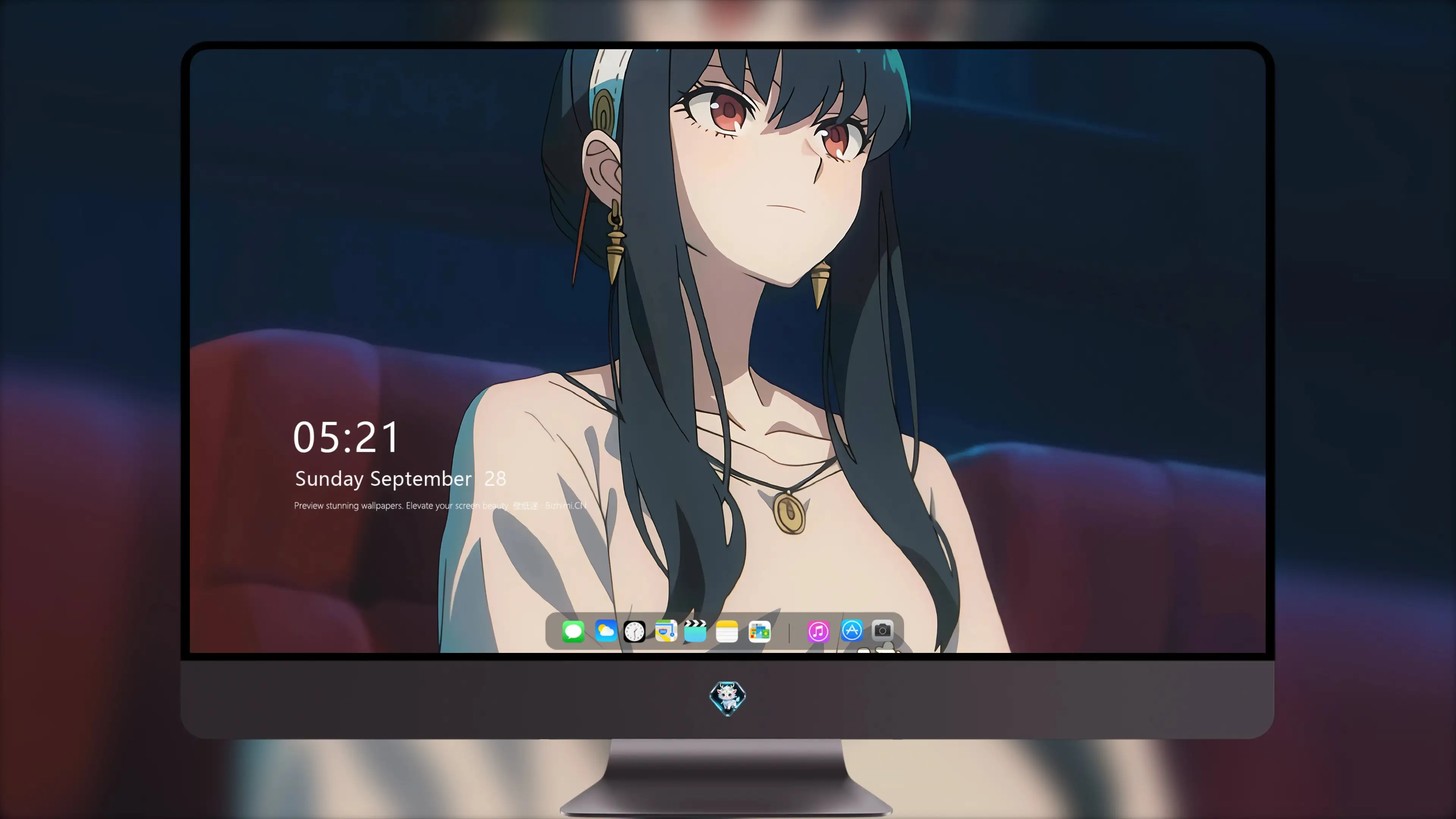1456x819 pixels.
Task: Open the Camera app in the dock
Action: [x=882, y=630]
